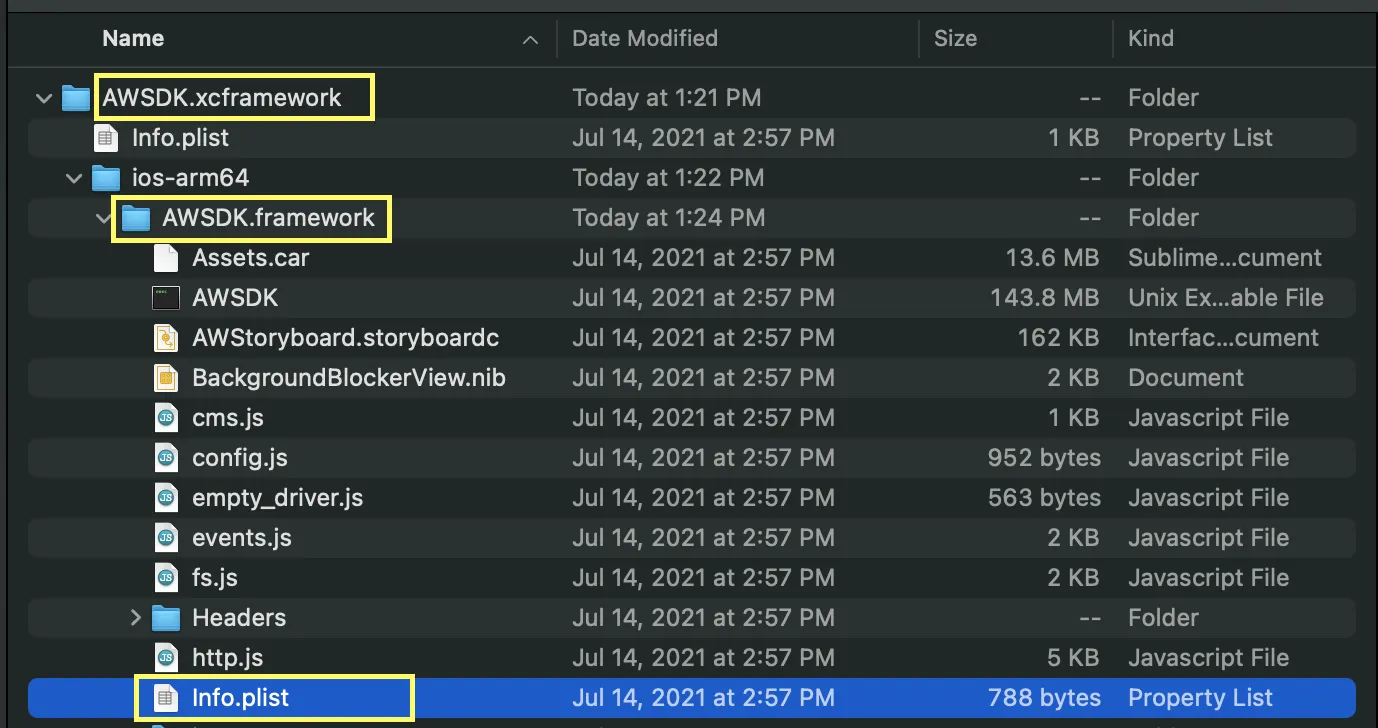Sort by the Name column header
The width and height of the screenshot is (1378, 728).
pos(133,39)
